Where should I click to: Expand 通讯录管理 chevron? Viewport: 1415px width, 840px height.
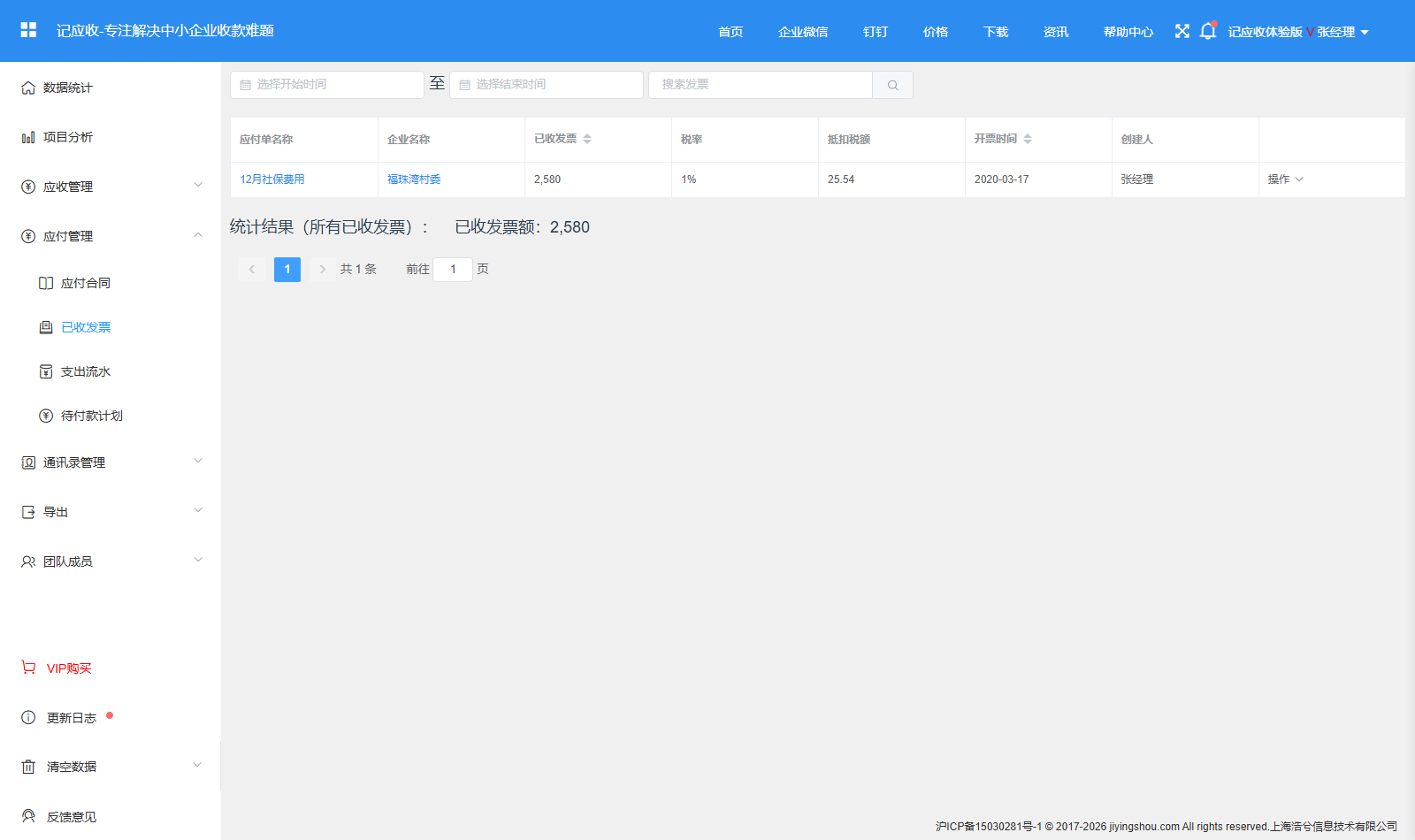coord(198,461)
